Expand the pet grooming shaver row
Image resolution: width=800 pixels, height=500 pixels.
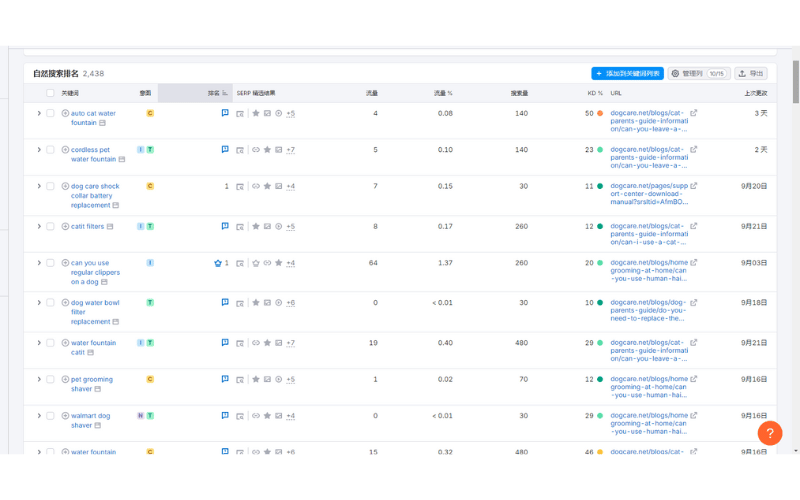click(39, 379)
